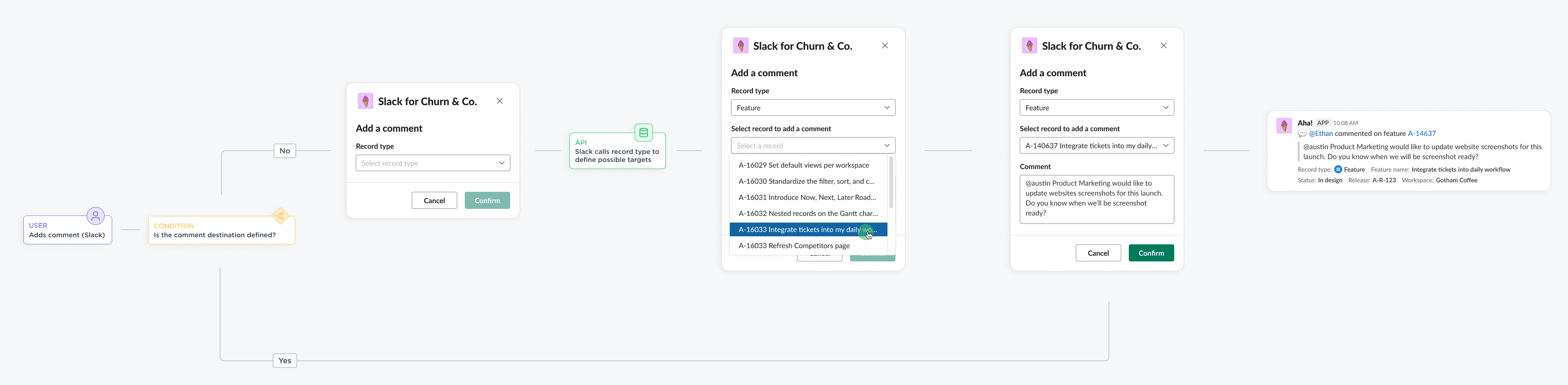Click the 'No' branch label
Viewport: 1568px width, 385px height.
285,151
